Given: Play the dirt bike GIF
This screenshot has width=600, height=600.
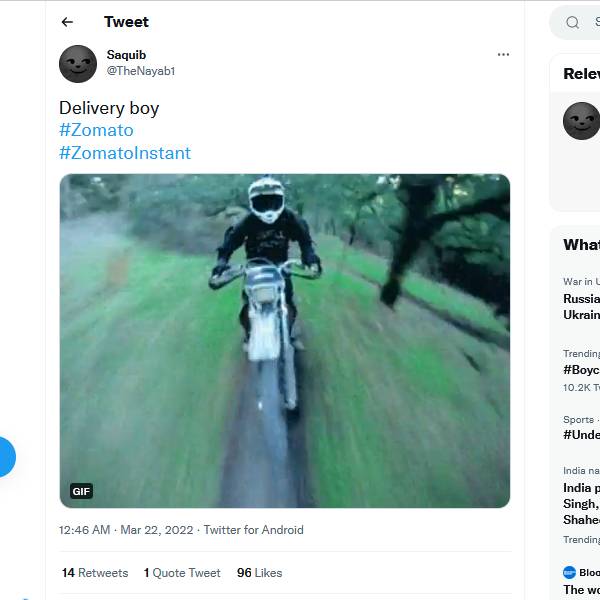Looking at the screenshot, I should [285, 340].
